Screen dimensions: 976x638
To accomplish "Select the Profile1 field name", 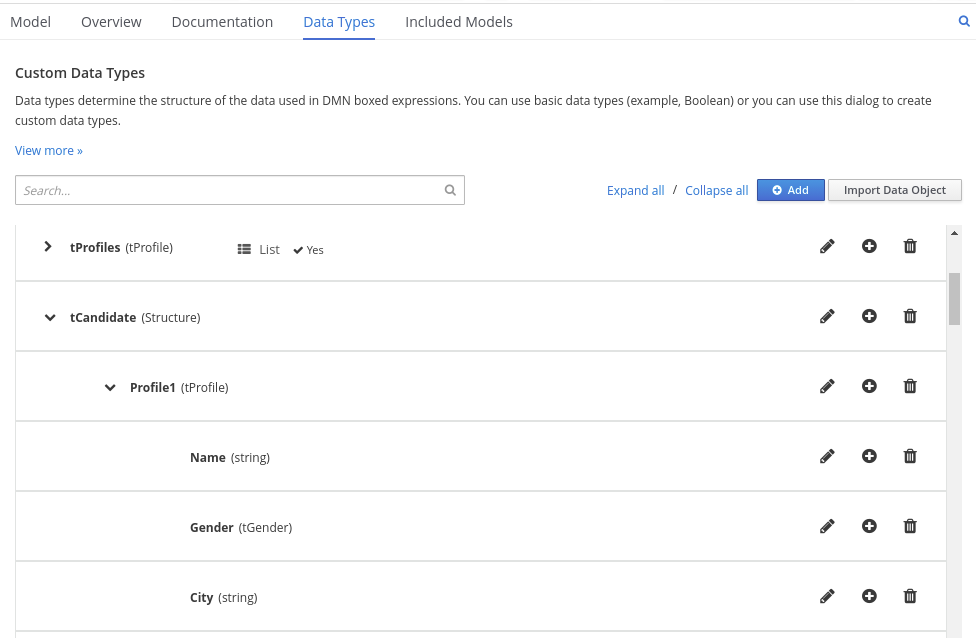I will tap(152, 387).
